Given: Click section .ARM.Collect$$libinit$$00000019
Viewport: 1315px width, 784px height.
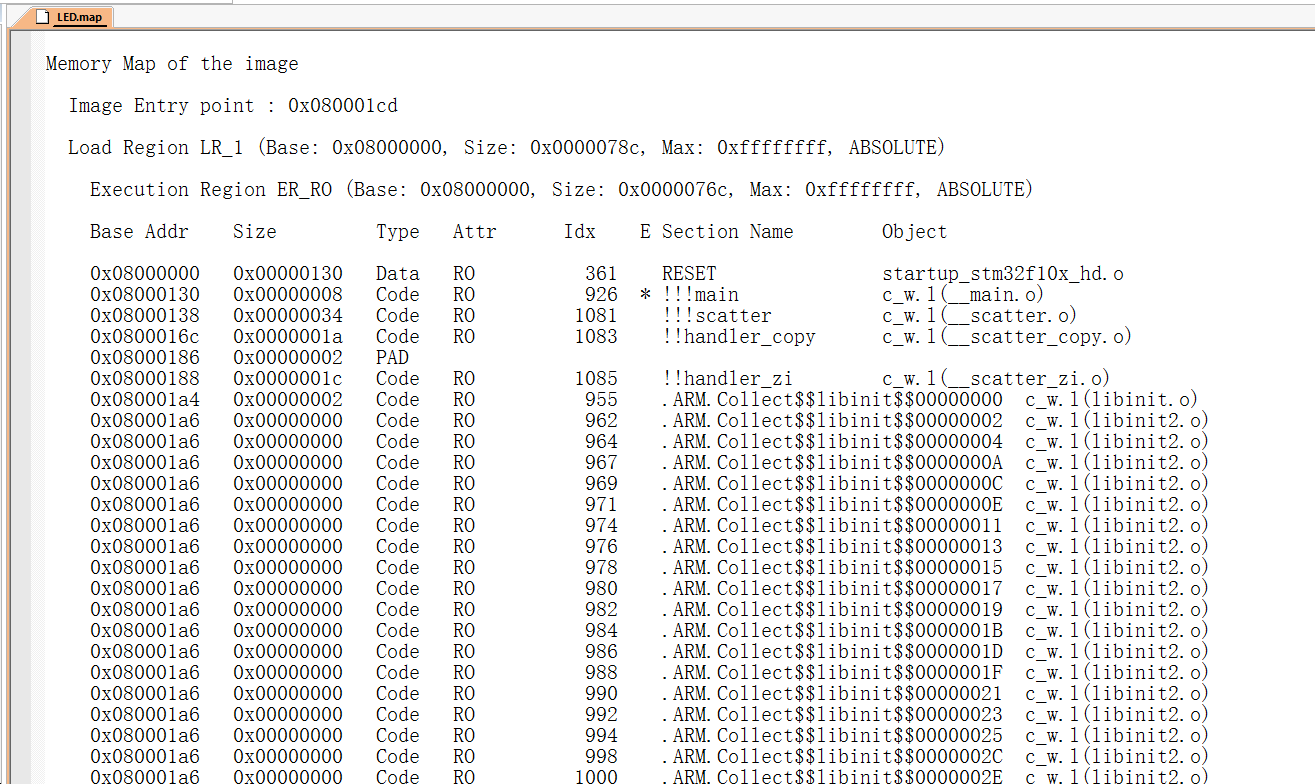Looking at the screenshot, I should (832, 610).
